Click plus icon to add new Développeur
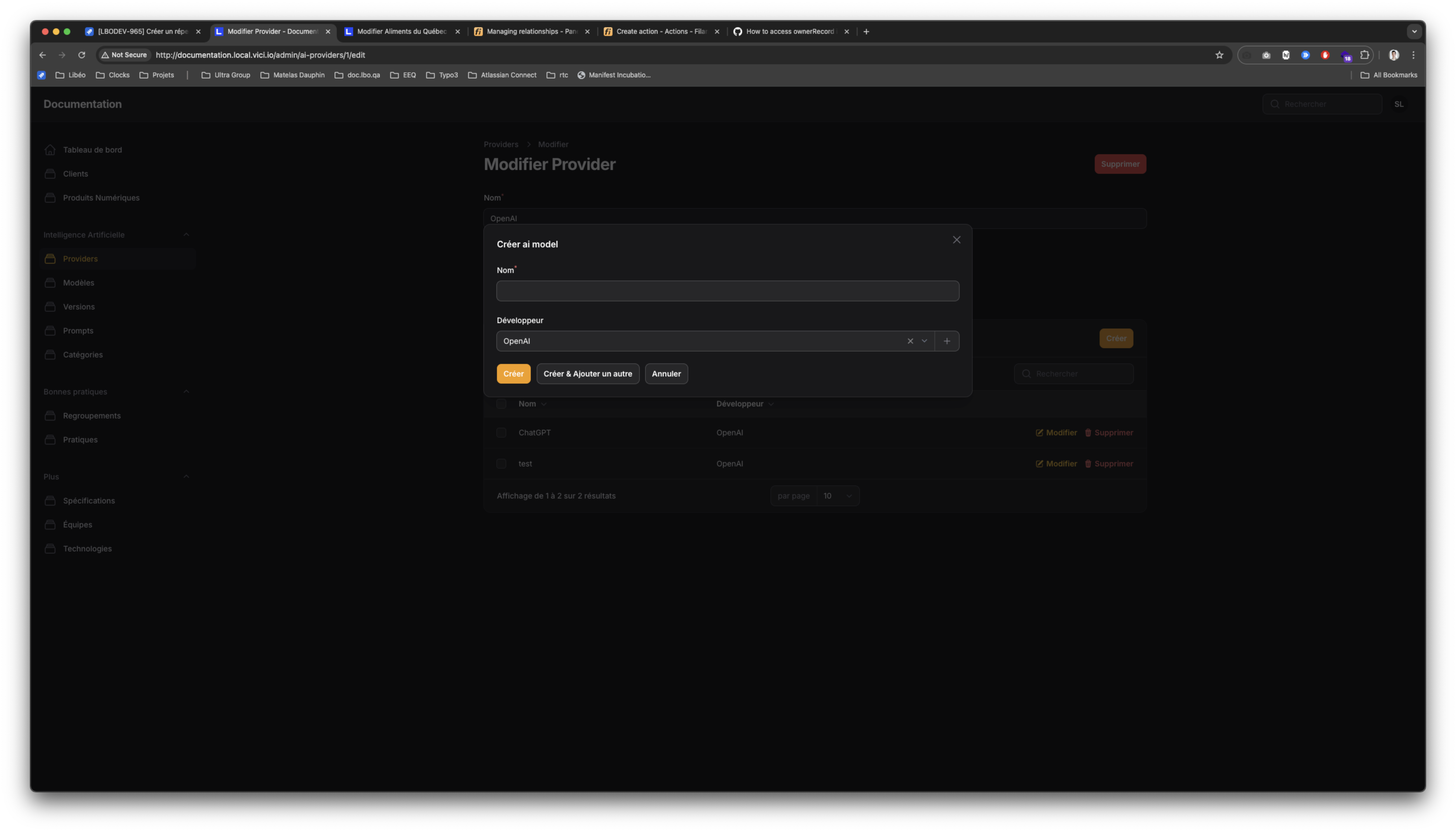 946,341
